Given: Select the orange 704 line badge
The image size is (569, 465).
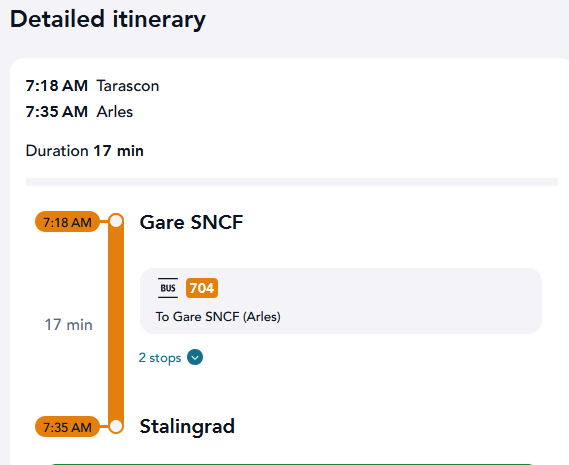Looking at the screenshot, I should pyautogui.click(x=202, y=288).
